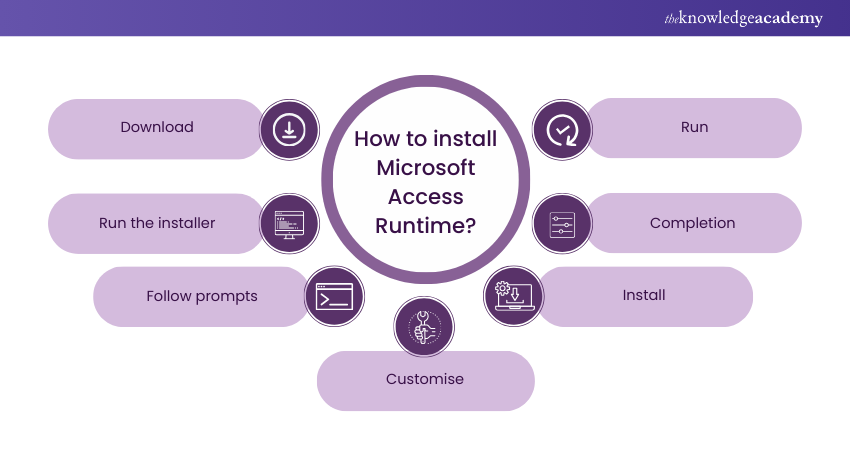Image resolution: width=850 pixels, height=450 pixels.
Task: Click the Run the installer label
Action: click(x=157, y=223)
